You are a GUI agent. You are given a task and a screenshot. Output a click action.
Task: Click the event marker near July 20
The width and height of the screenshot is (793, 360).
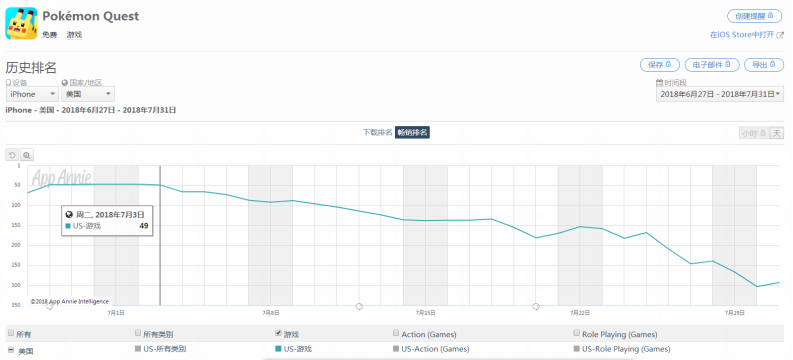tap(536, 306)
